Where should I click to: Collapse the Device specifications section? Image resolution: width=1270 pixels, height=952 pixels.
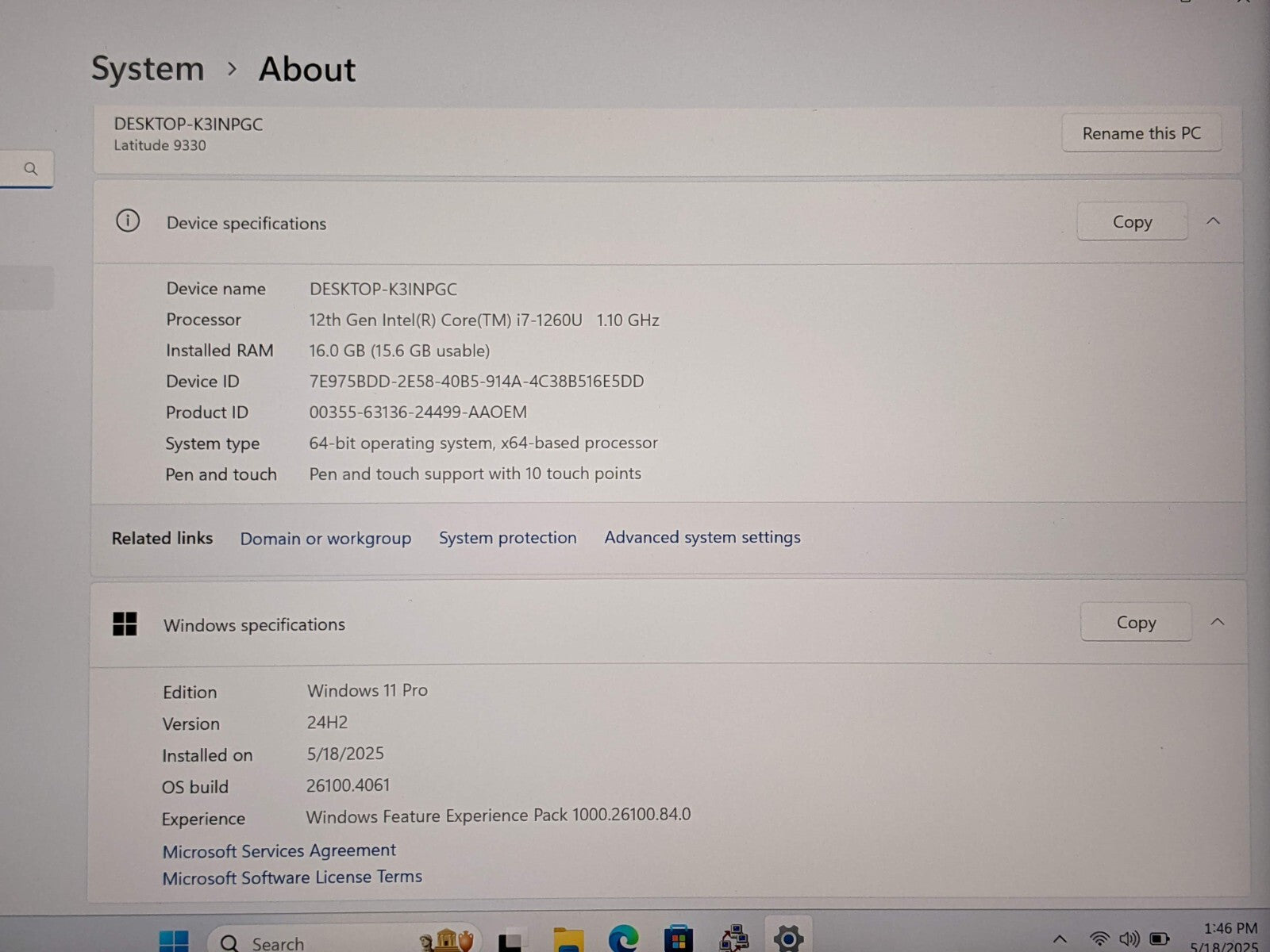pyautogui.click(x=1213, y=221)
